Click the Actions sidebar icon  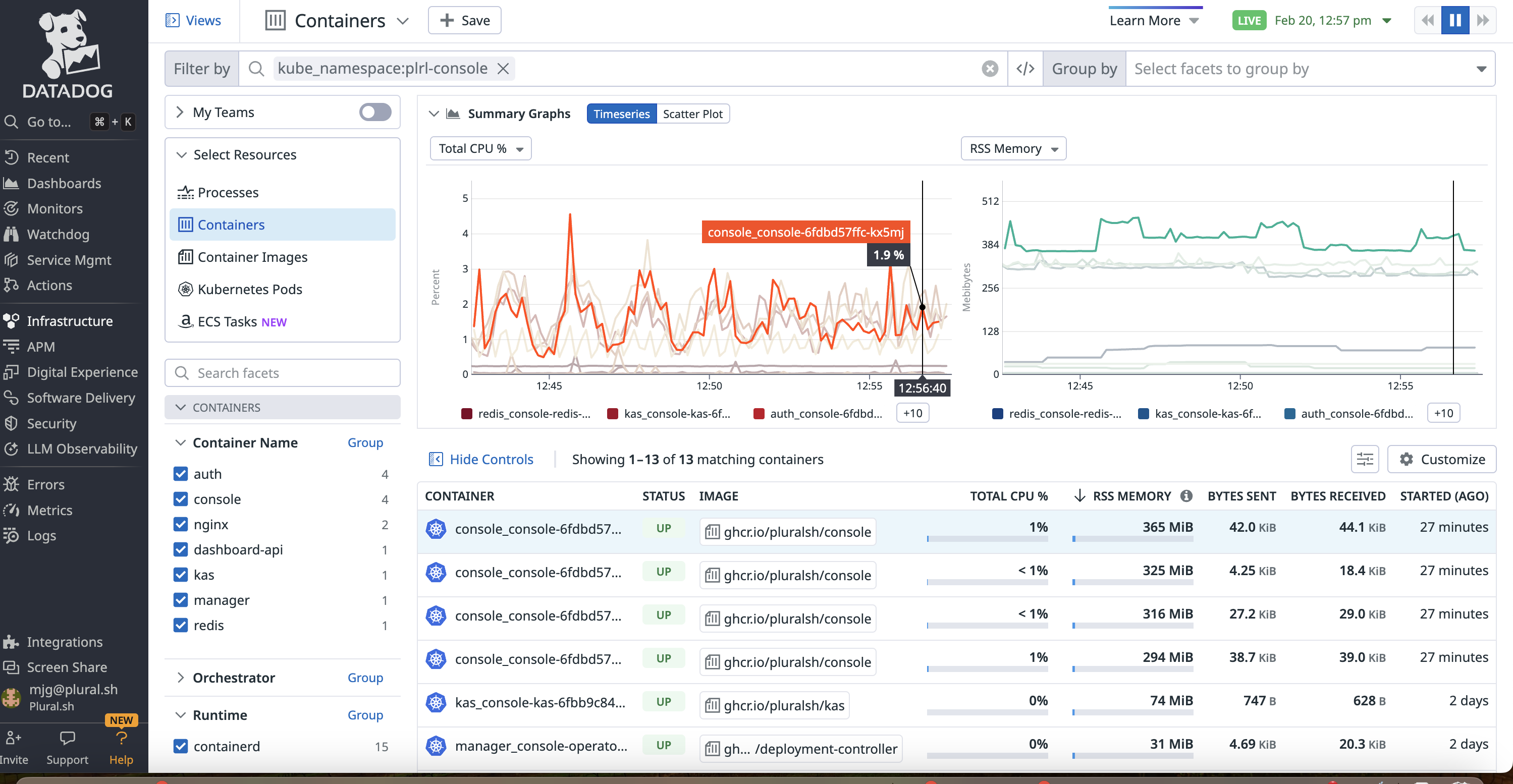[x=11, y=285]
